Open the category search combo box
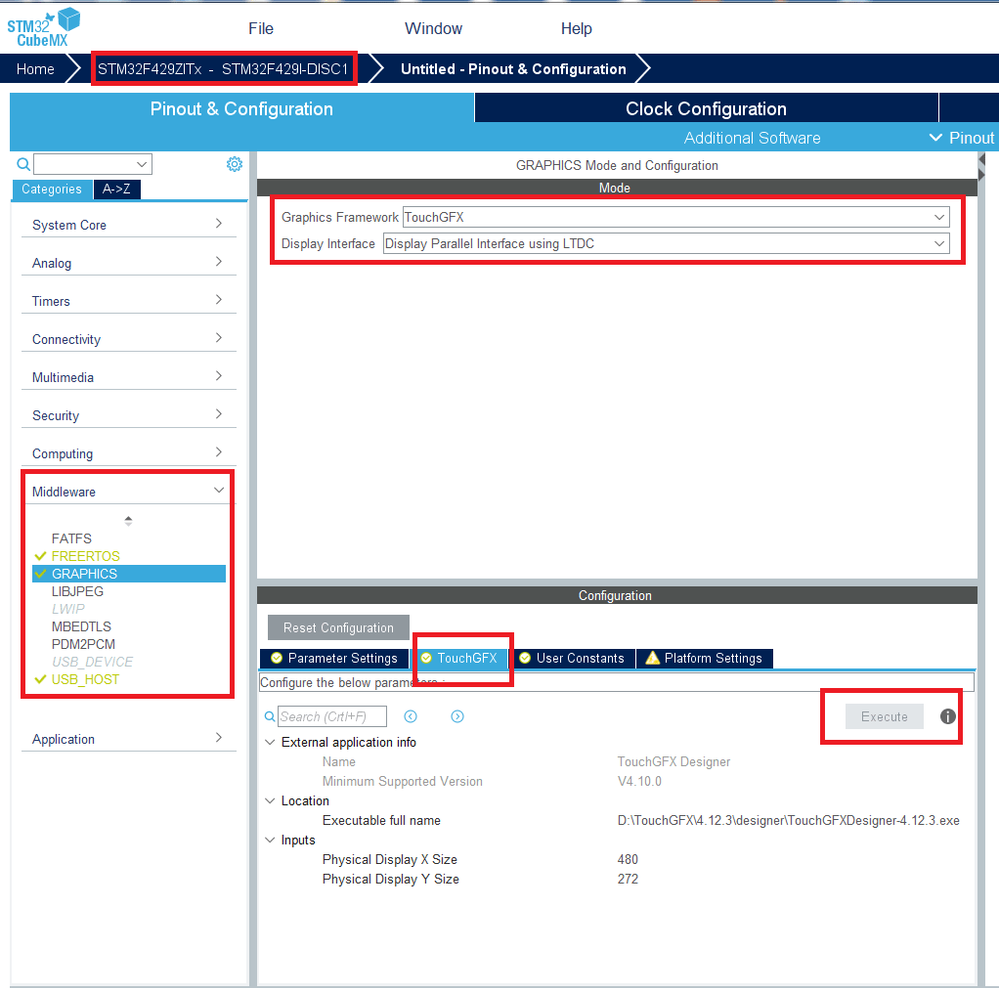This screenshot has height=988, width=999. (x=93, y=164)
